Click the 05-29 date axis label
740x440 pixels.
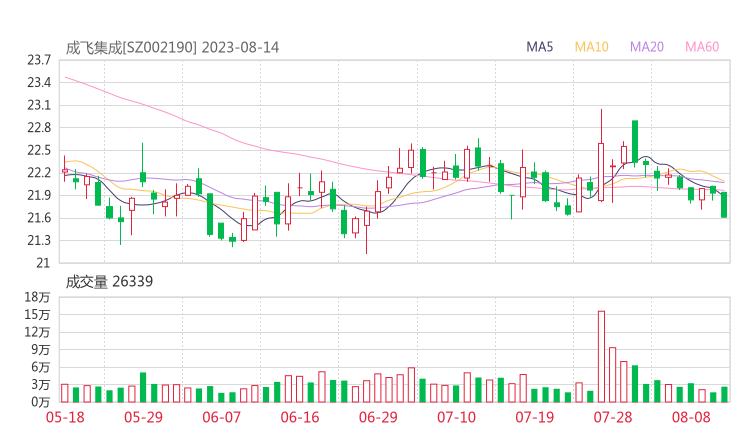coord(143,417)
